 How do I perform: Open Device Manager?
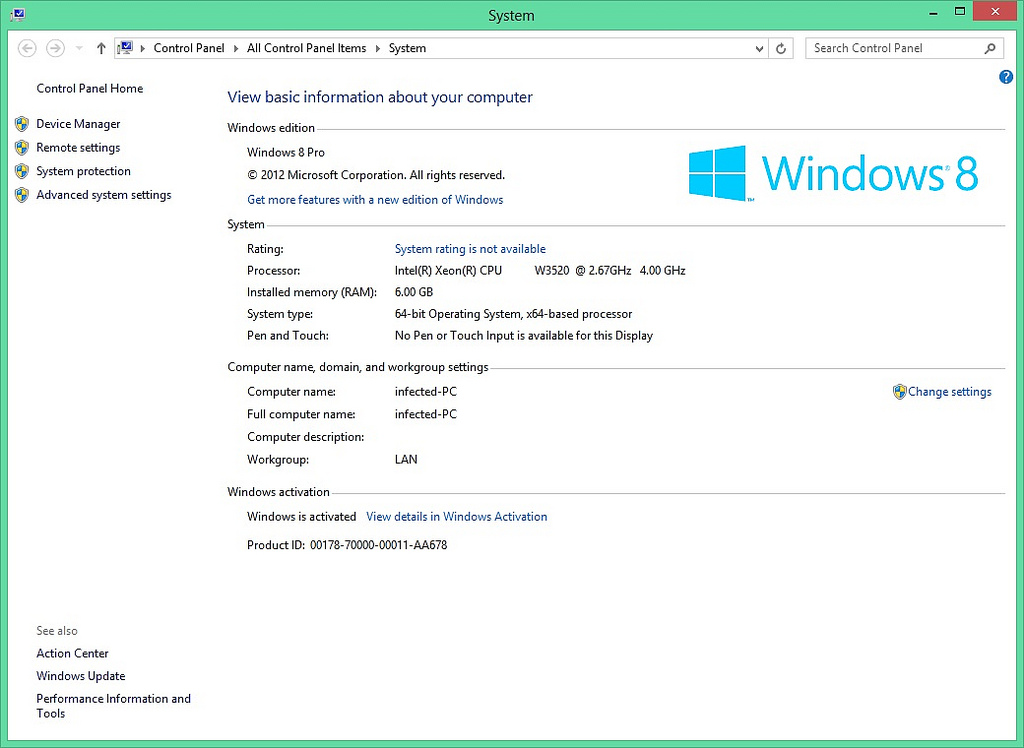pyautogui.click(x=78, y=124)
